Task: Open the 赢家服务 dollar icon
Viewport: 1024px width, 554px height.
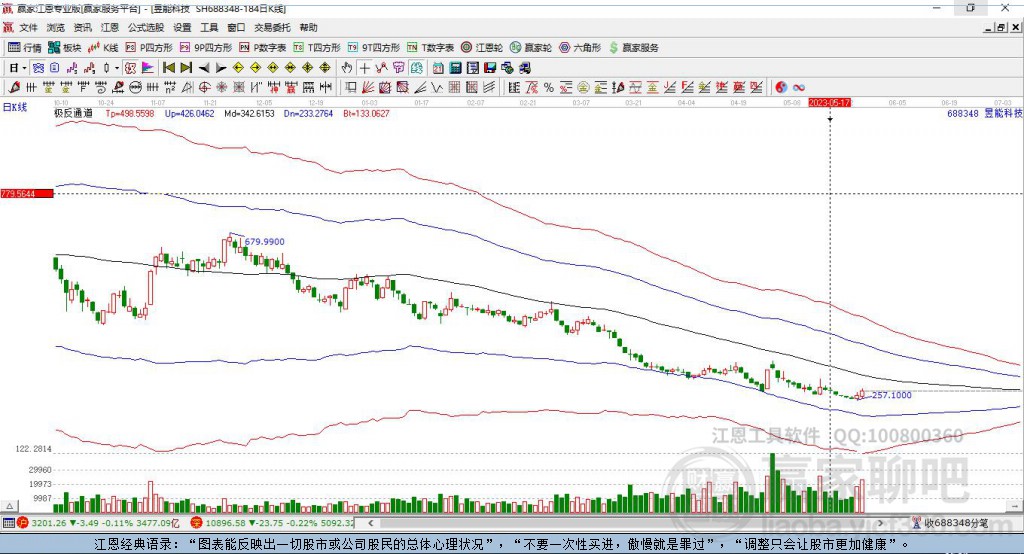Action: coord(633,48)
